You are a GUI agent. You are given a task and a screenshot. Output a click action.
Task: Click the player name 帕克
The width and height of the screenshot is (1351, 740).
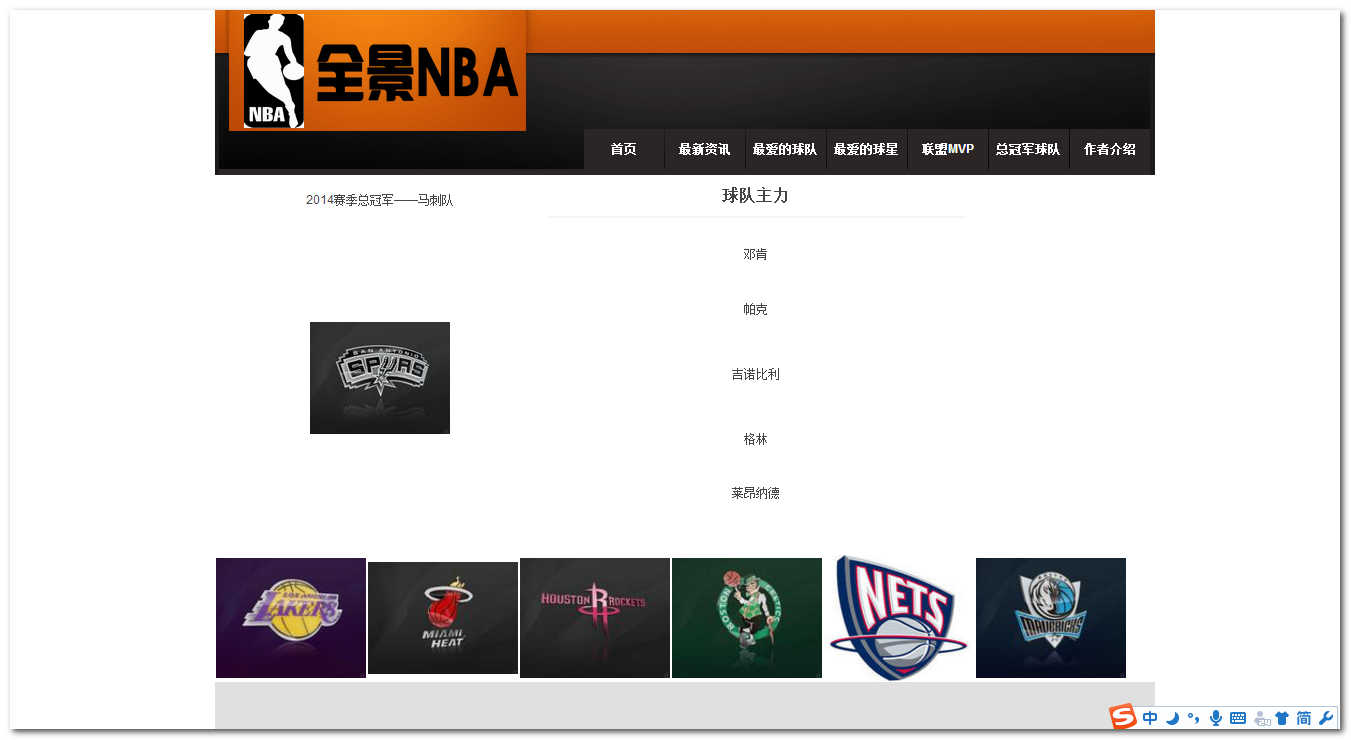click(x=755, y=310)
